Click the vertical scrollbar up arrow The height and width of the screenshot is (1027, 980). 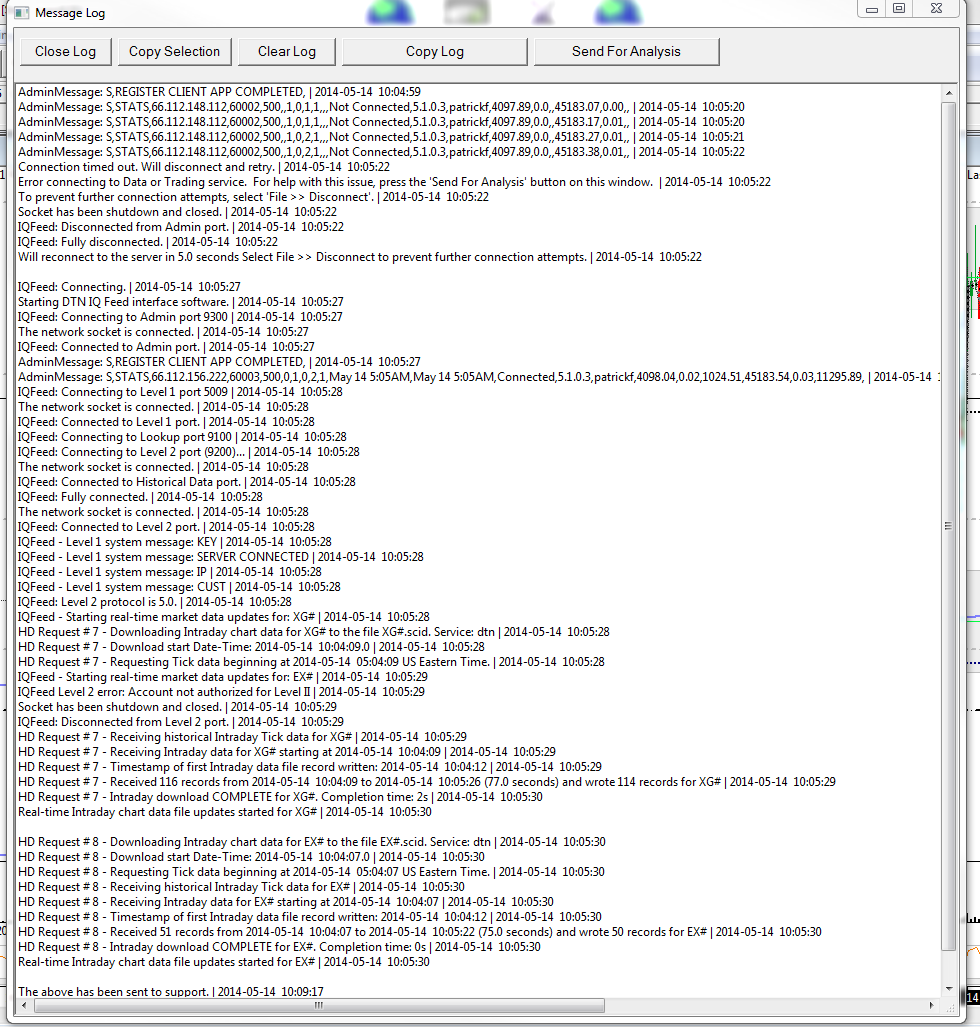coord(949,93)
